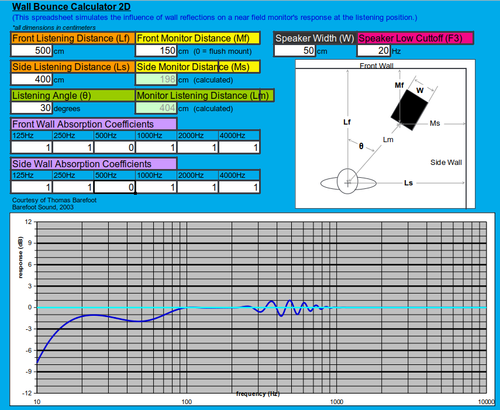The image size is (500, 410).
Task: Click Front Wall 250Hz absorption cell
Action: pyautogui.click(x=73, y=147)
